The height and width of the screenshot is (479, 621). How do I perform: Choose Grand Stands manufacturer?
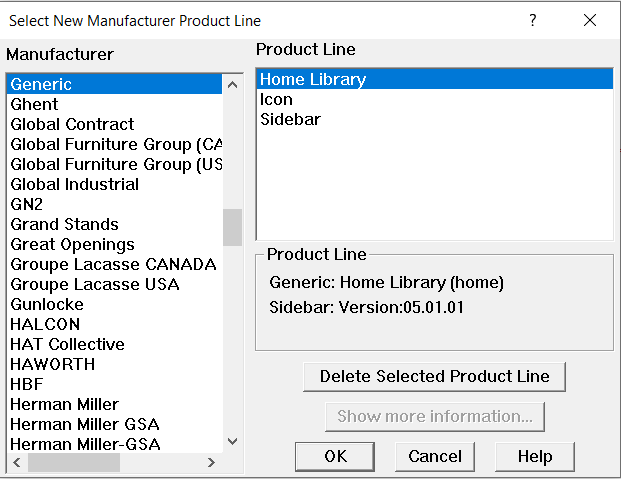114,224
